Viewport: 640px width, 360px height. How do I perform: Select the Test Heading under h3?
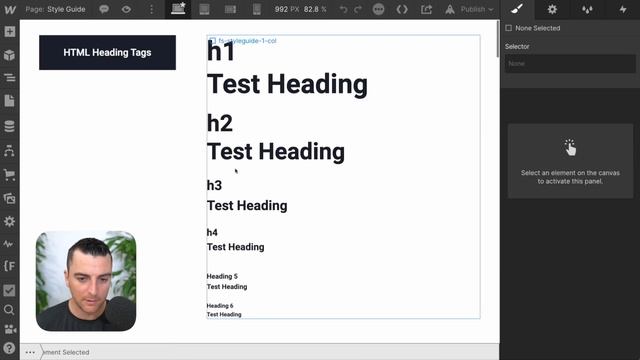[247, 206]
